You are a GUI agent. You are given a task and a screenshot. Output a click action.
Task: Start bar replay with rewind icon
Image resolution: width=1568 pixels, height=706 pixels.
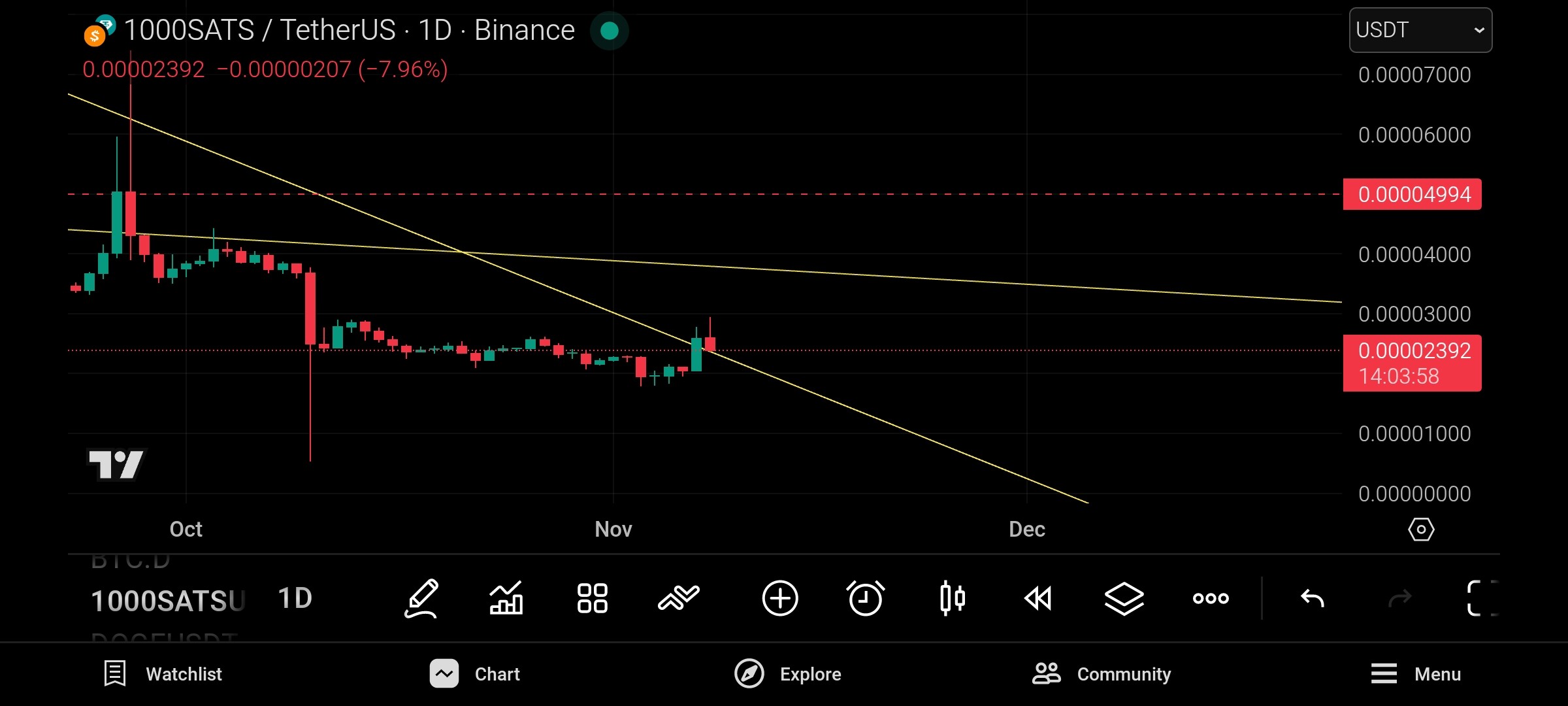pyautogui.click(x=1038, y=598)
